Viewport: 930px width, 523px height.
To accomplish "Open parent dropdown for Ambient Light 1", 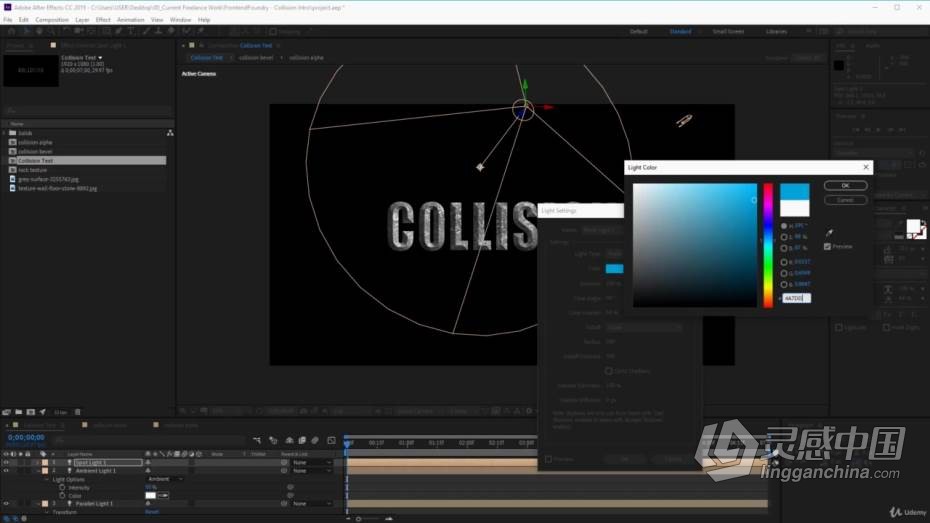I will tap(312, 471).
